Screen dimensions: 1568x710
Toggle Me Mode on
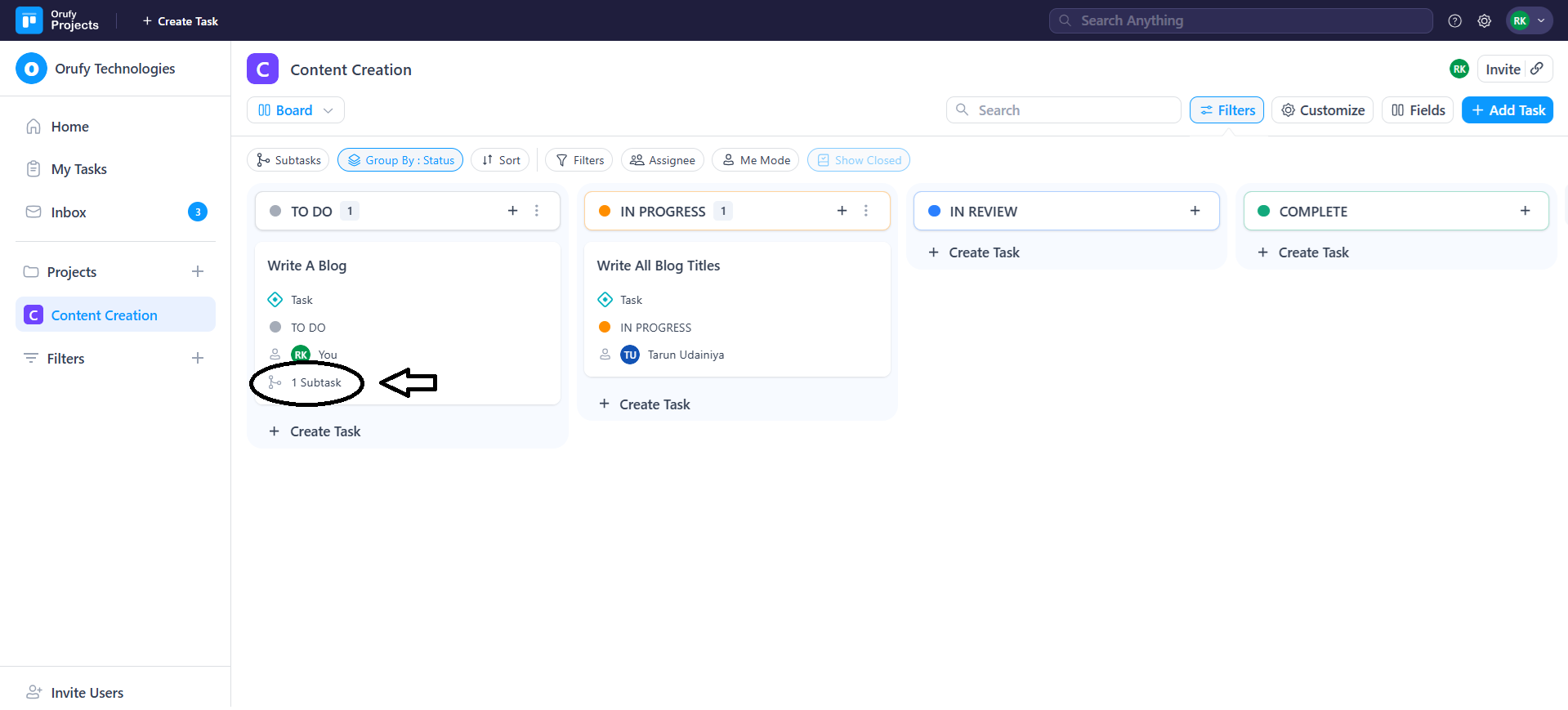(x=756, y=160)
